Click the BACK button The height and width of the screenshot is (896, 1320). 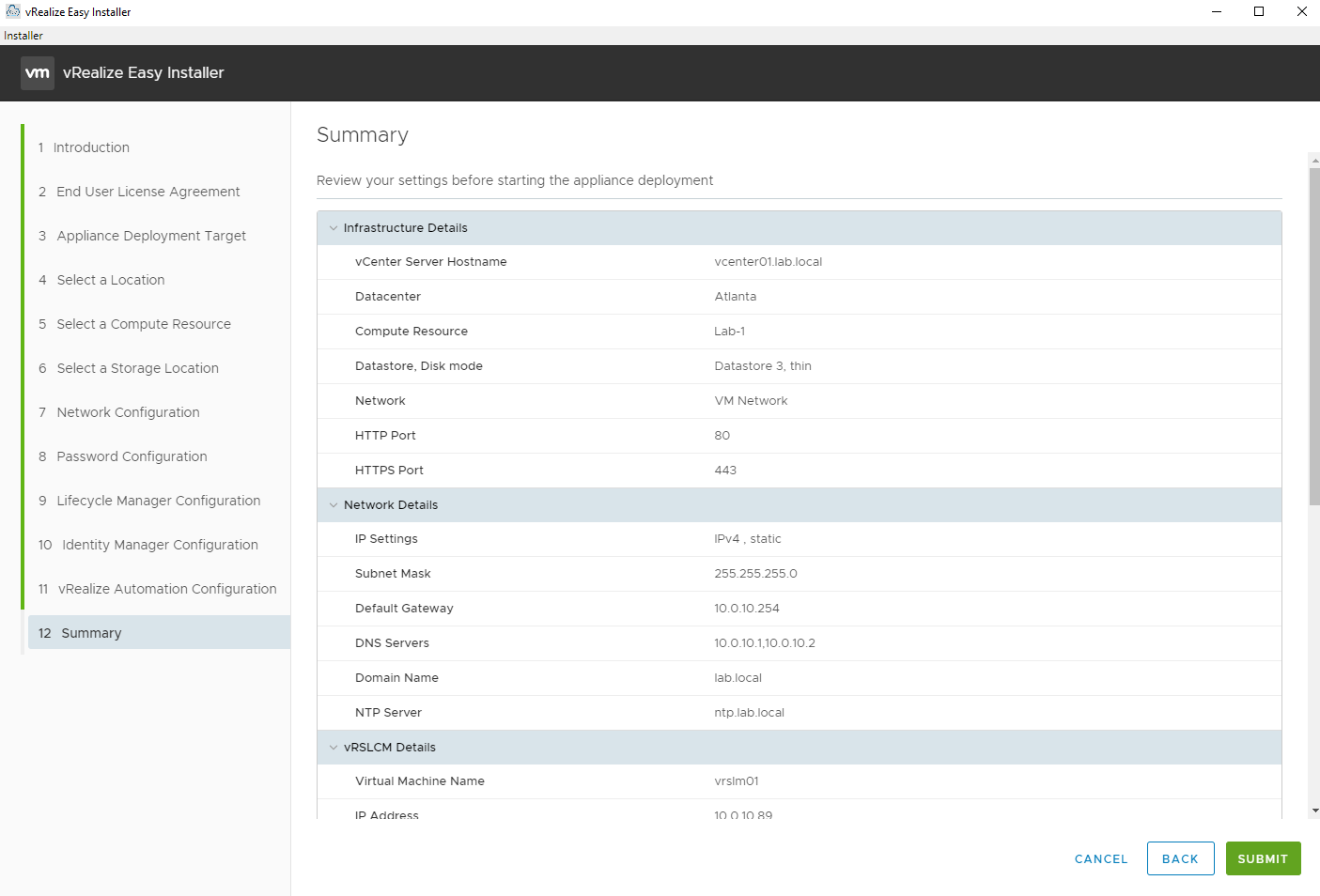(x=1180, y=858)
